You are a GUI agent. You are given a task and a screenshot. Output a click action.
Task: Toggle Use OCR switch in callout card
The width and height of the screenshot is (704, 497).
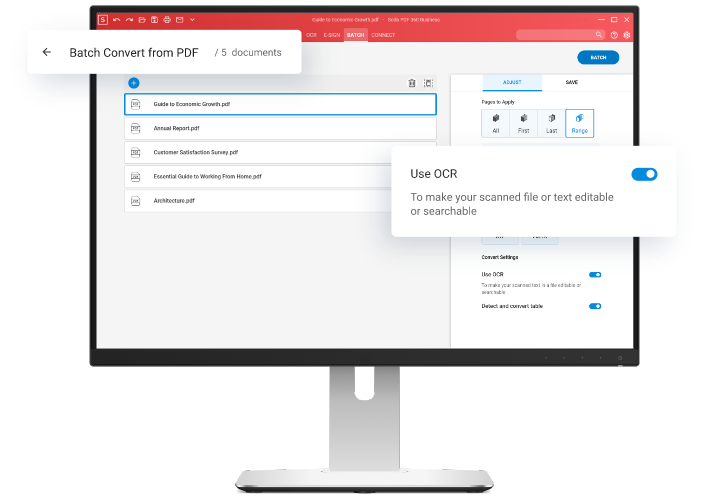[x=644, y=174]
